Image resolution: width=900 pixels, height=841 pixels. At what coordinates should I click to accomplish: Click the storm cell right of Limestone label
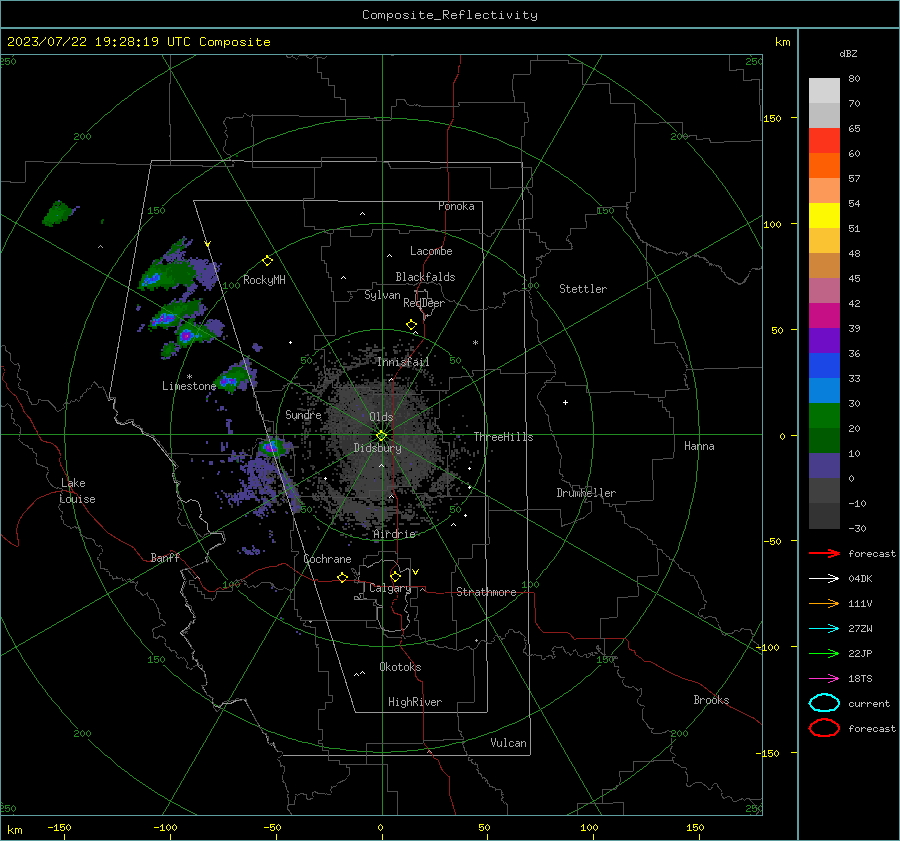click(234, 377)
